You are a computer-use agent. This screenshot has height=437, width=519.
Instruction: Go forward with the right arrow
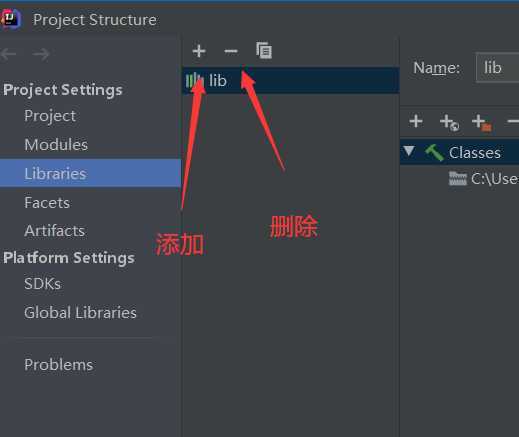pos(41,54)
